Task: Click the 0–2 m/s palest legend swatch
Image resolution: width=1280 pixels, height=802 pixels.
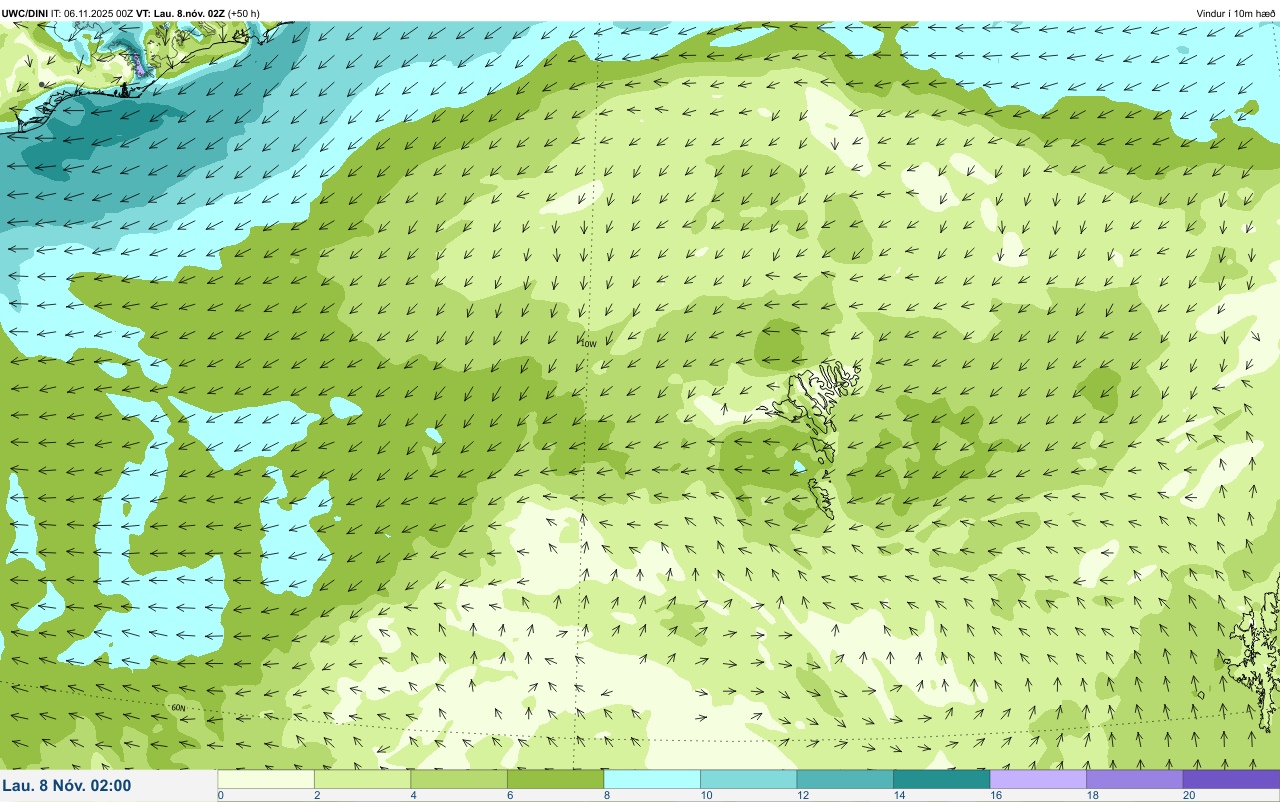Action: 266,779
